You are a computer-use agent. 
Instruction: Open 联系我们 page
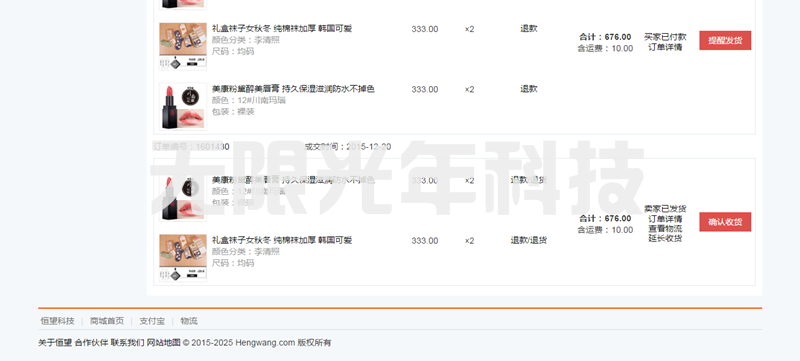(x=128, y=343)
